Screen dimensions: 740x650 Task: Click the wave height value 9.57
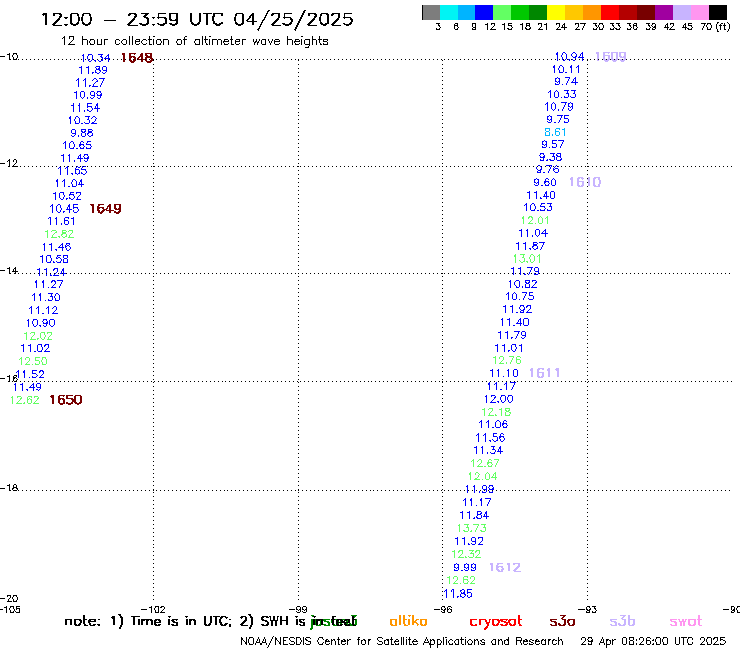pyautogui.click(x=553, y=144)
